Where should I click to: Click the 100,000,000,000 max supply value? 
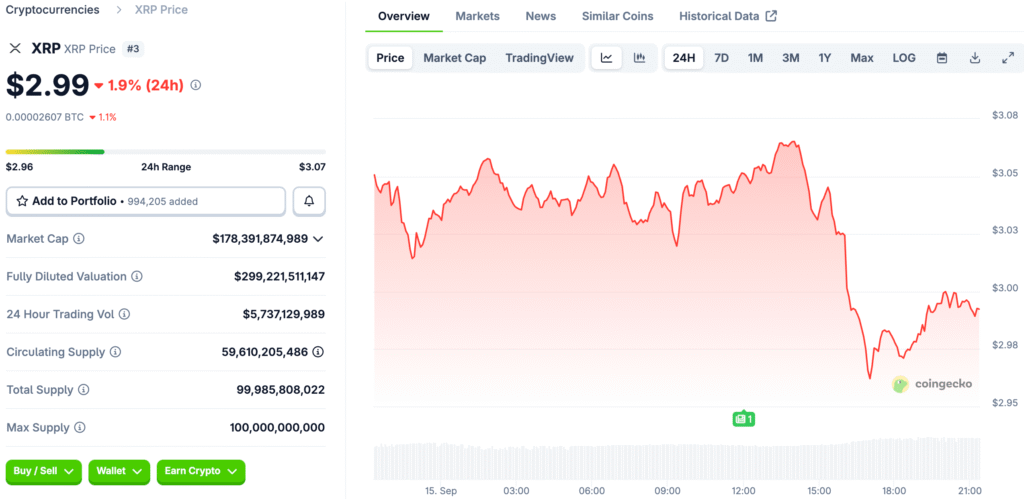tap(278, 428)
